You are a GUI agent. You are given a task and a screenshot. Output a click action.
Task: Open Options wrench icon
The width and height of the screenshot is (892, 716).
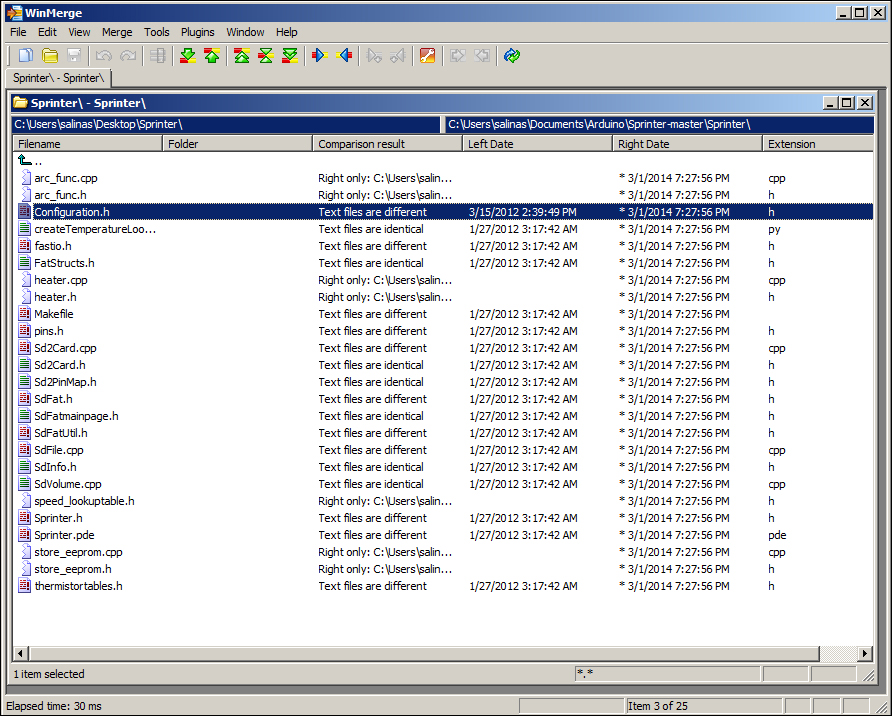pos(427,56)
